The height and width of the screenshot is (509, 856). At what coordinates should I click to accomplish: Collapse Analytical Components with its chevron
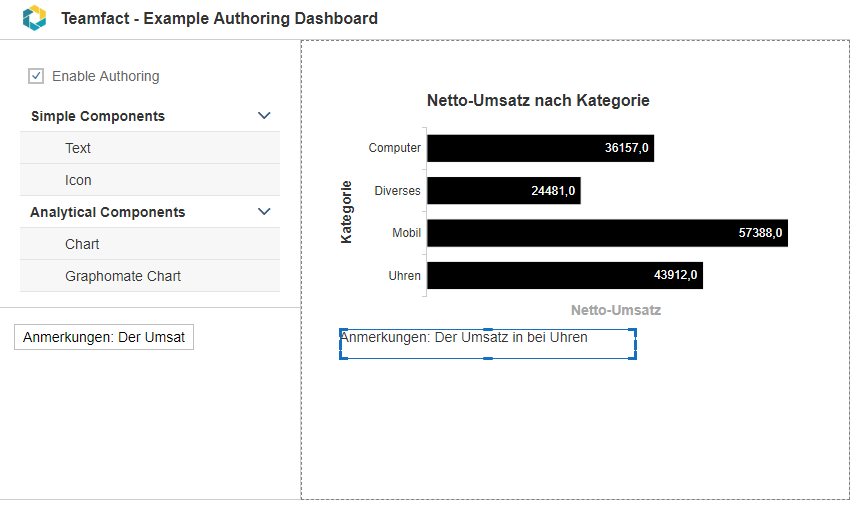[x=264, y=212]
